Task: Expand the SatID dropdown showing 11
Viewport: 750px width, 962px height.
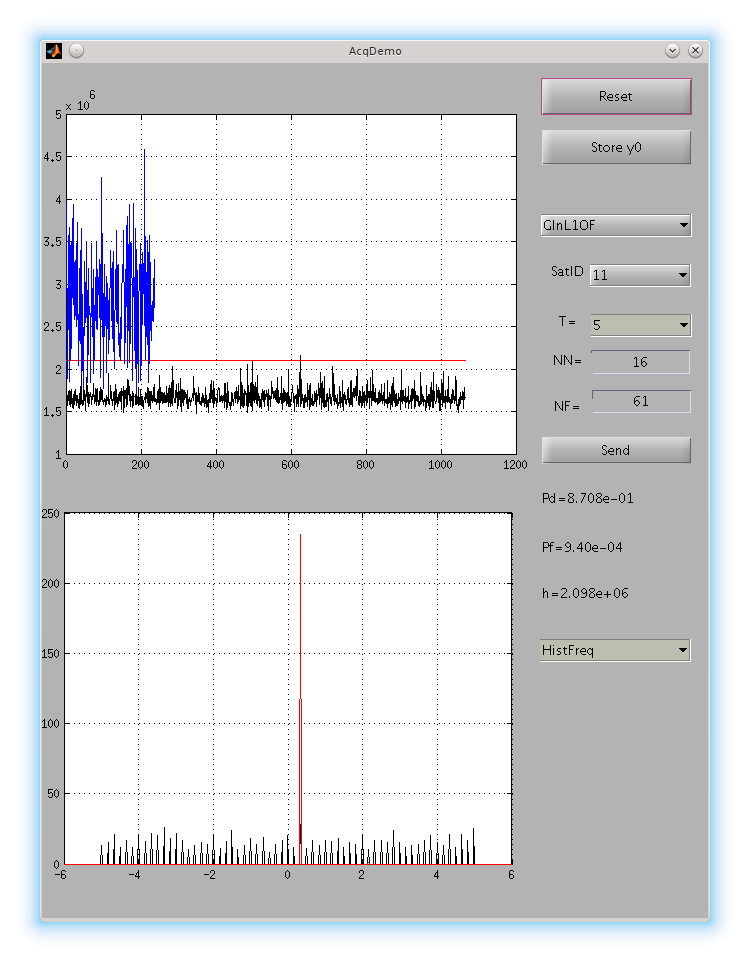Action: pyautogui.click(x=639, y=275)
